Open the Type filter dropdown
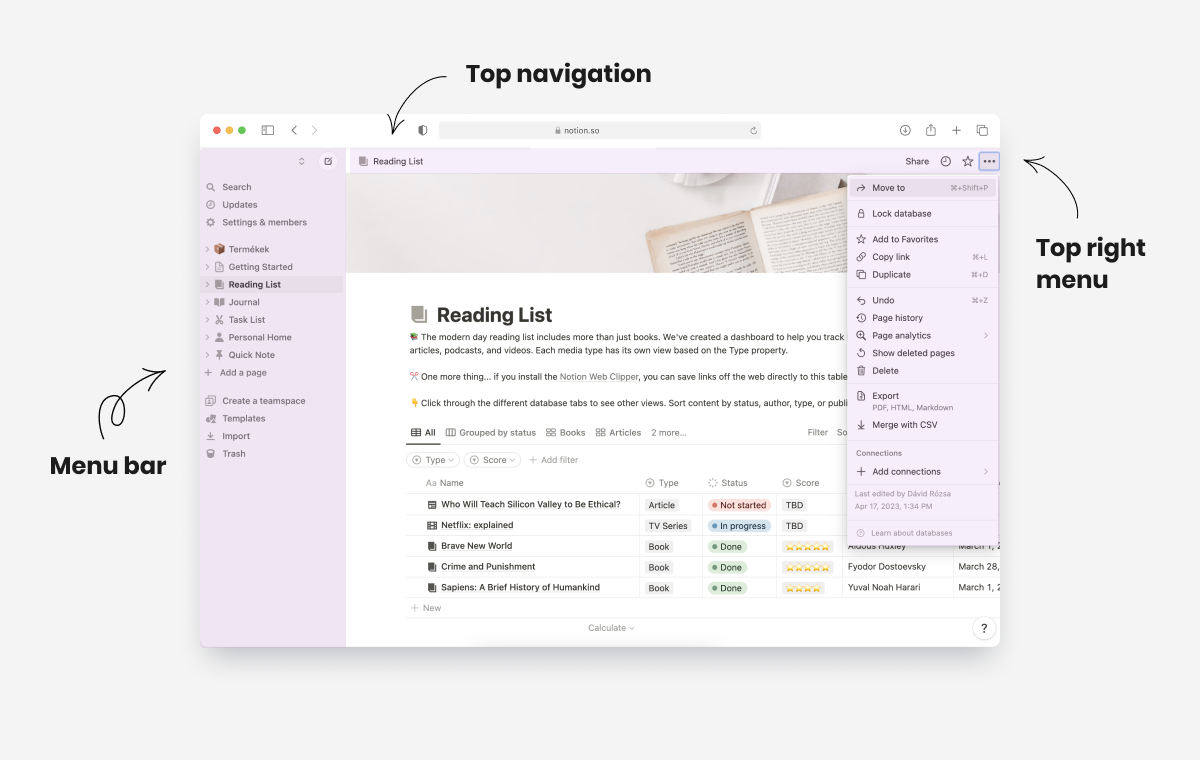Viewport: 1200px width, 760px height. click(433, 460)
